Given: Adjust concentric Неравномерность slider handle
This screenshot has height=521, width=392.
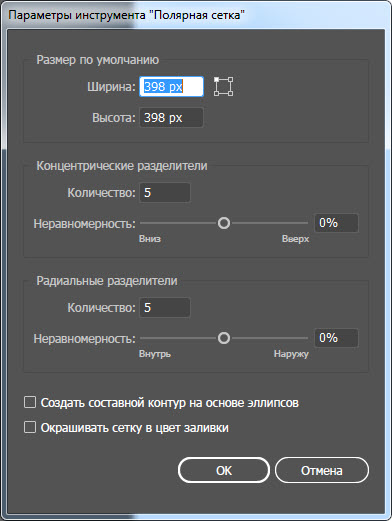Looking at the screenshot, I should (x=224, y=223).
